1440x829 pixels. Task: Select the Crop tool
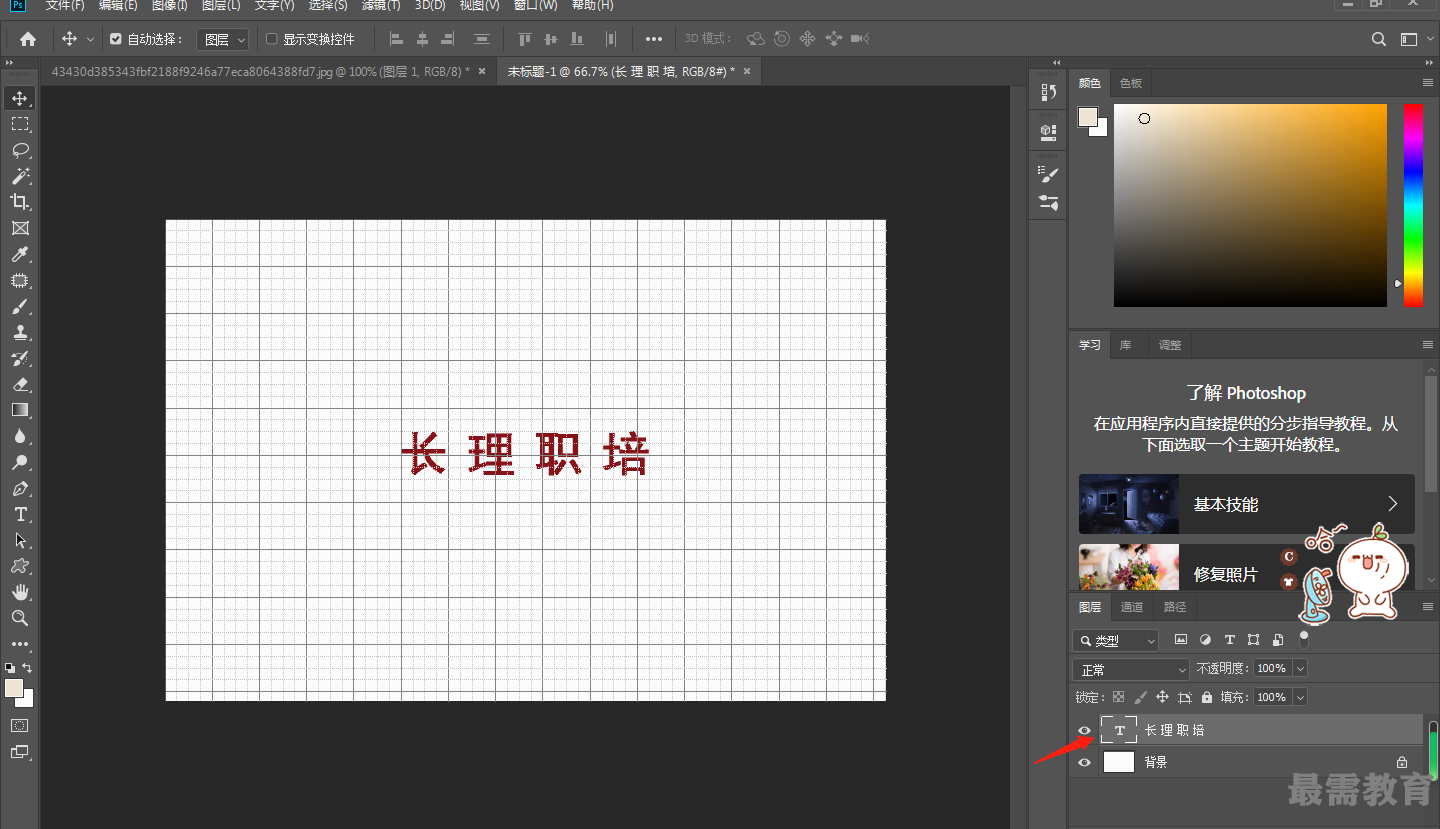pos(20,202)
